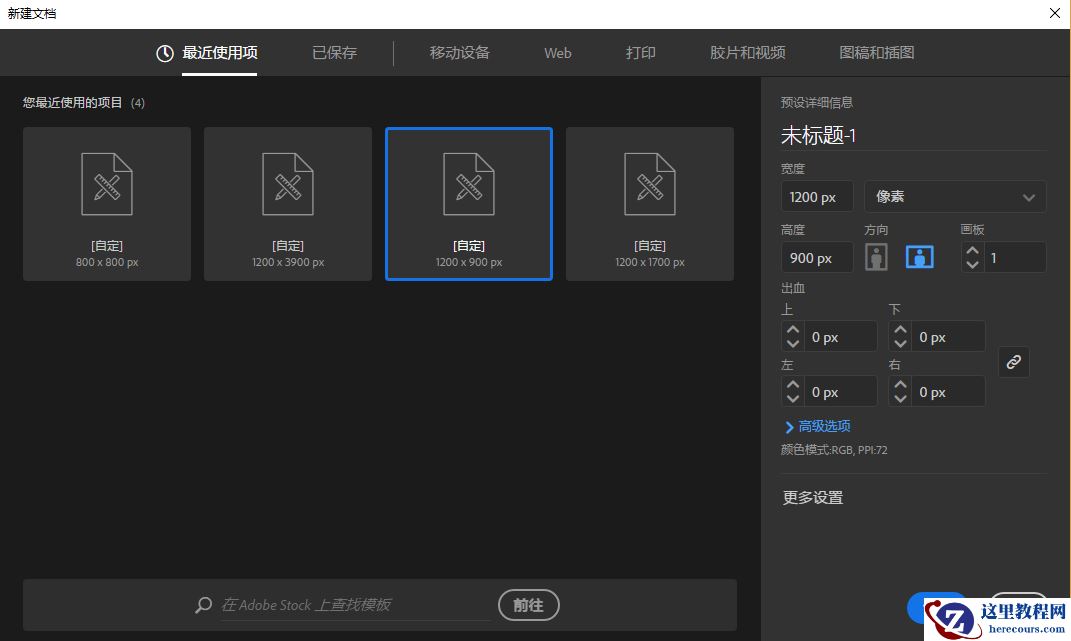The height and width of the screenshot is (641, 1071).
Task: Click the chain icon to link bleed values
Action: pyautogui.click(x=1014, y=362)
